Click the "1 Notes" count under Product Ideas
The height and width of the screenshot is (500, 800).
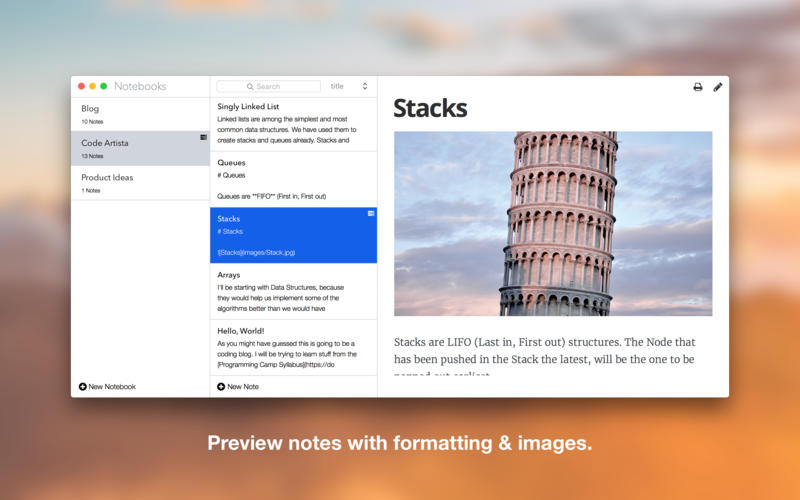pos(91,191)
